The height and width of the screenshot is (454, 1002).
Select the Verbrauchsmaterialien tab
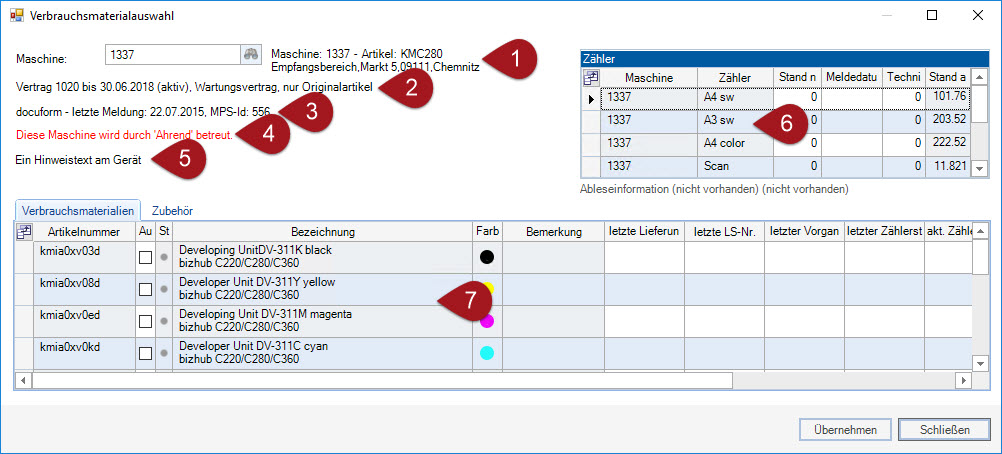78,211
